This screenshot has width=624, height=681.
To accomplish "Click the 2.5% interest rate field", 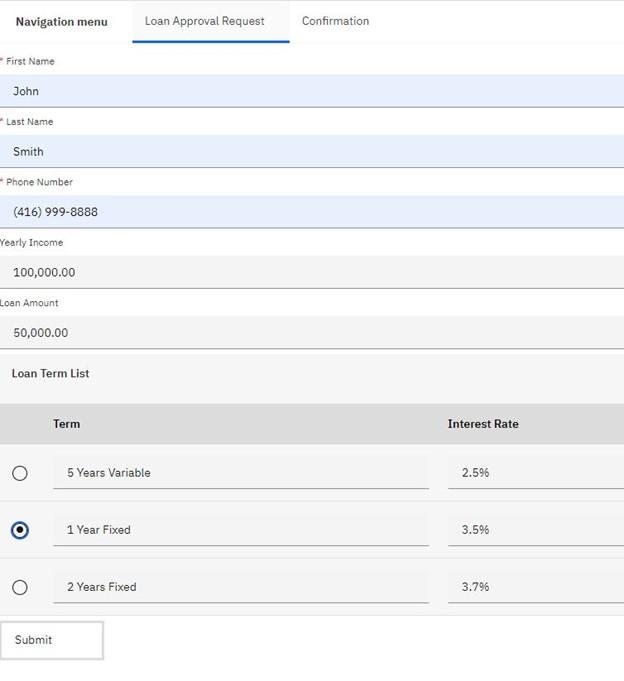I will (x=535, y=473).
